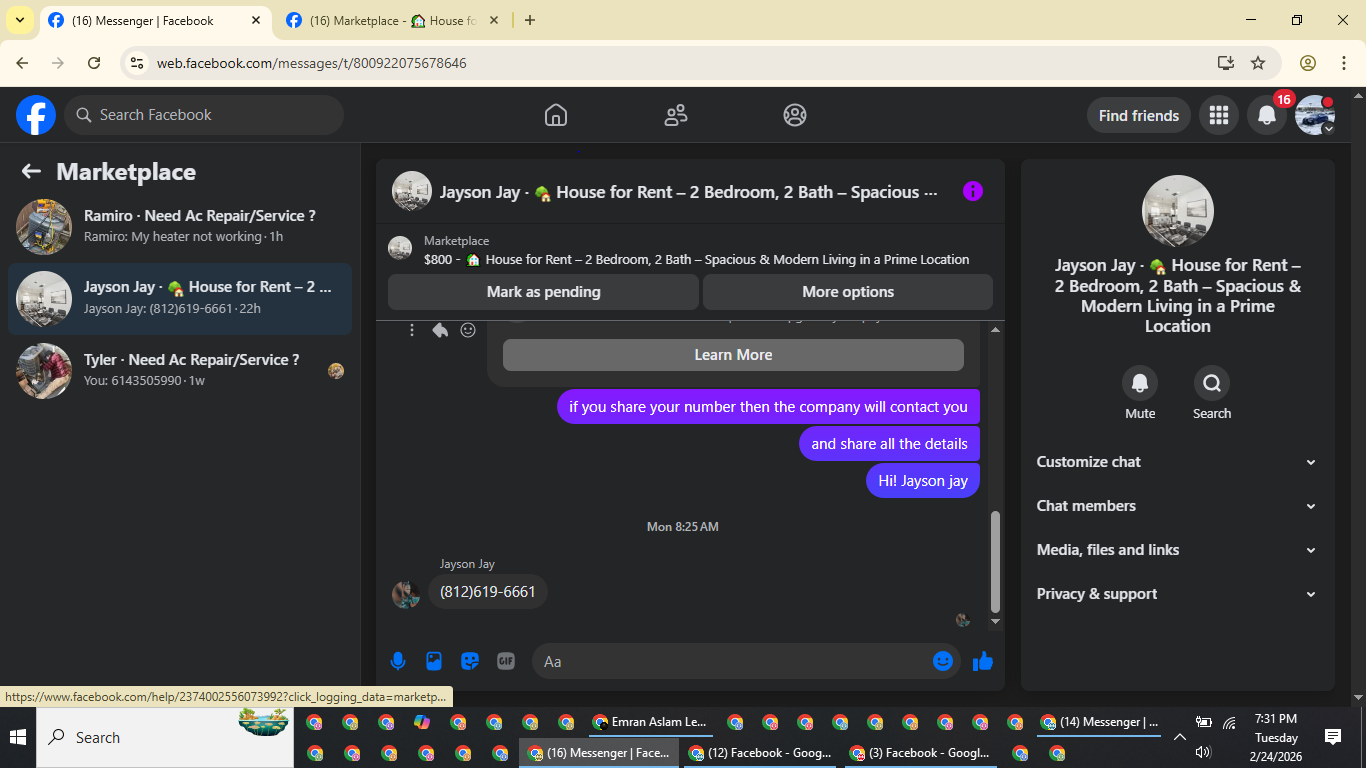Click browser address bar URL
The image size is (1366, 768).
(311, 63)
